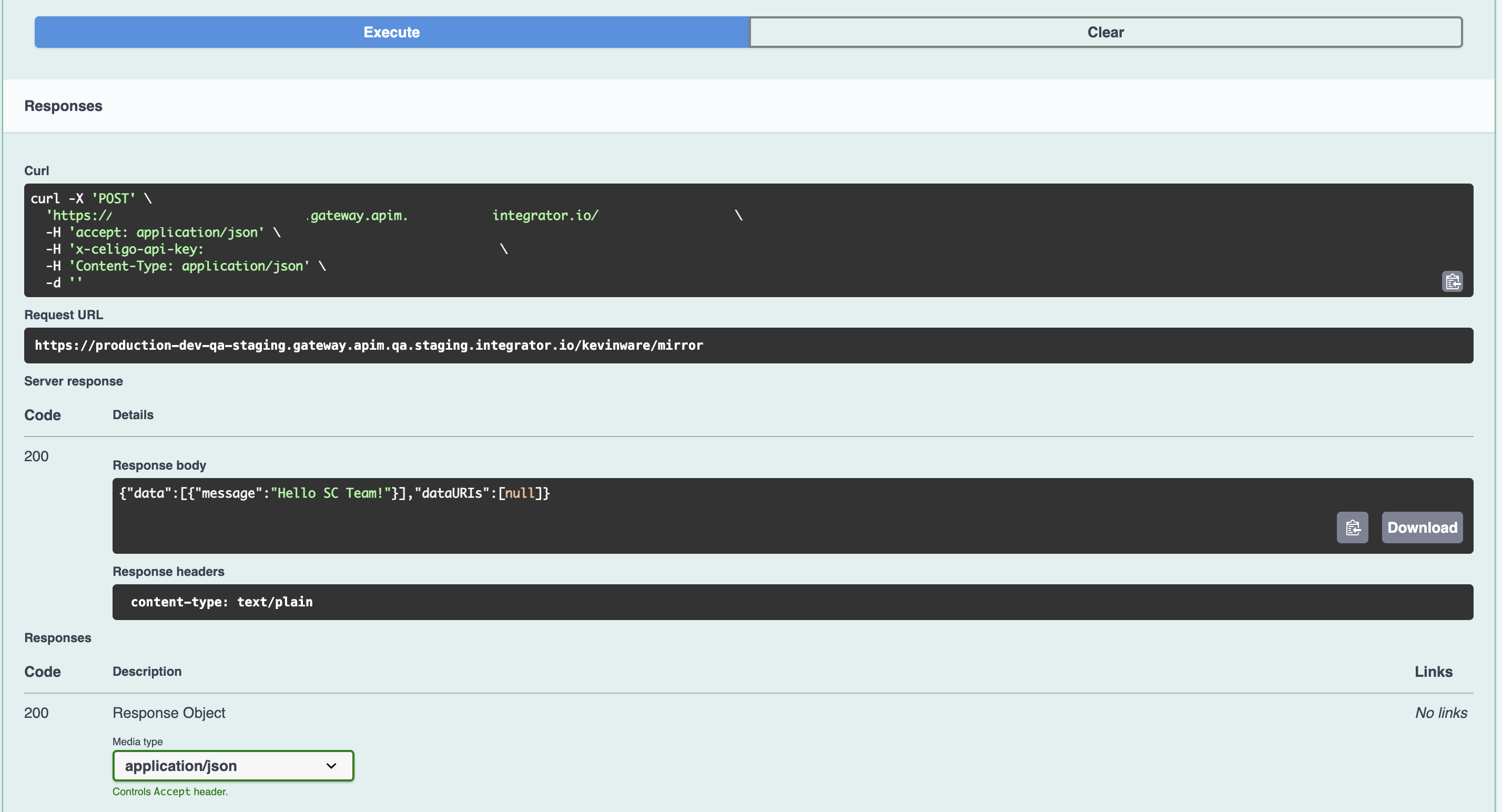Click the Server response label

click(73, 381)
